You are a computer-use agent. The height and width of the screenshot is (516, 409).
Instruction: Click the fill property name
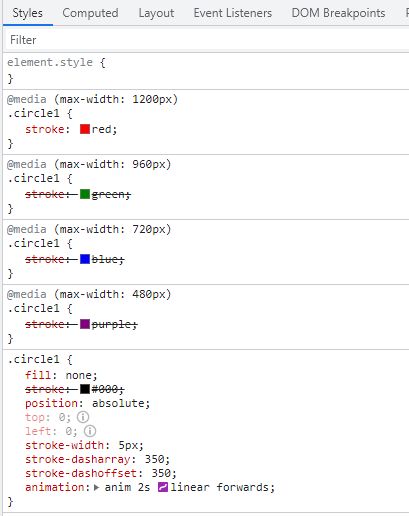tap(38, 375)
